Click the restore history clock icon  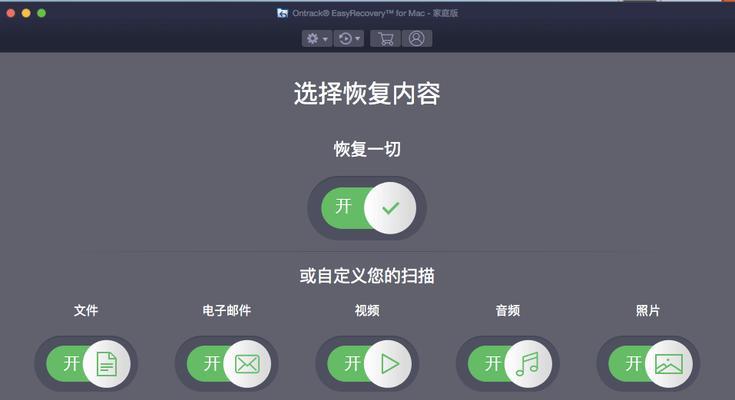click(345, 38)
